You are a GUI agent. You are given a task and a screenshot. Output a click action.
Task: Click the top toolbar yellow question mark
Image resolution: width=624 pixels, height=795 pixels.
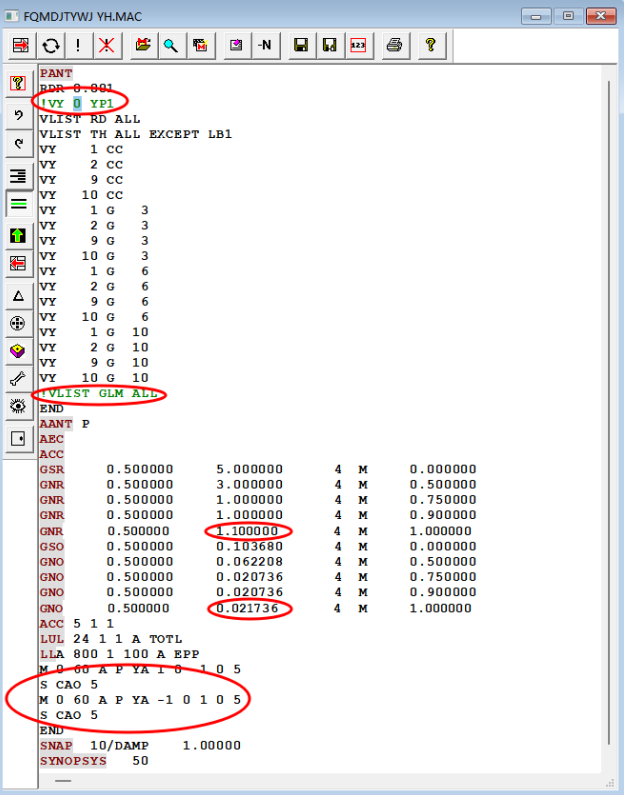[431, 46]
